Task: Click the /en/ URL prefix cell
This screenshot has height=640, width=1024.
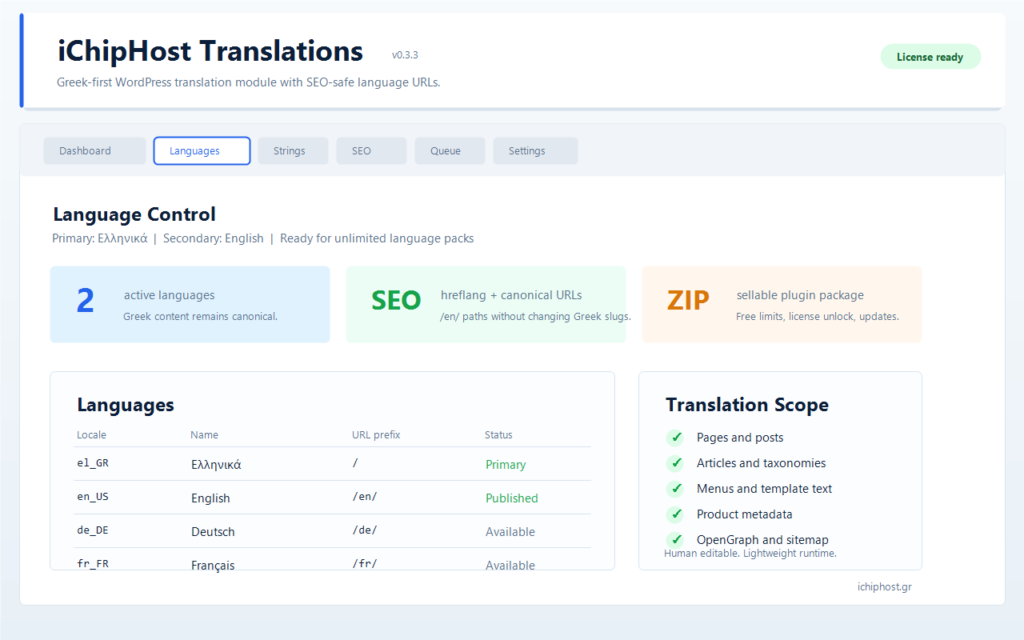Action: pos(364,496)
